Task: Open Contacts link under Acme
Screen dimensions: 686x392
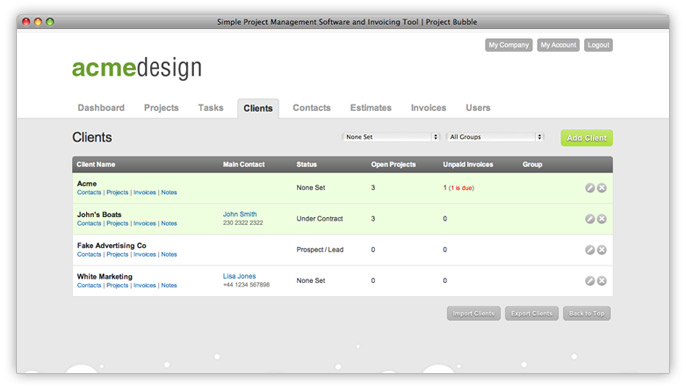Action: [89, 192]
